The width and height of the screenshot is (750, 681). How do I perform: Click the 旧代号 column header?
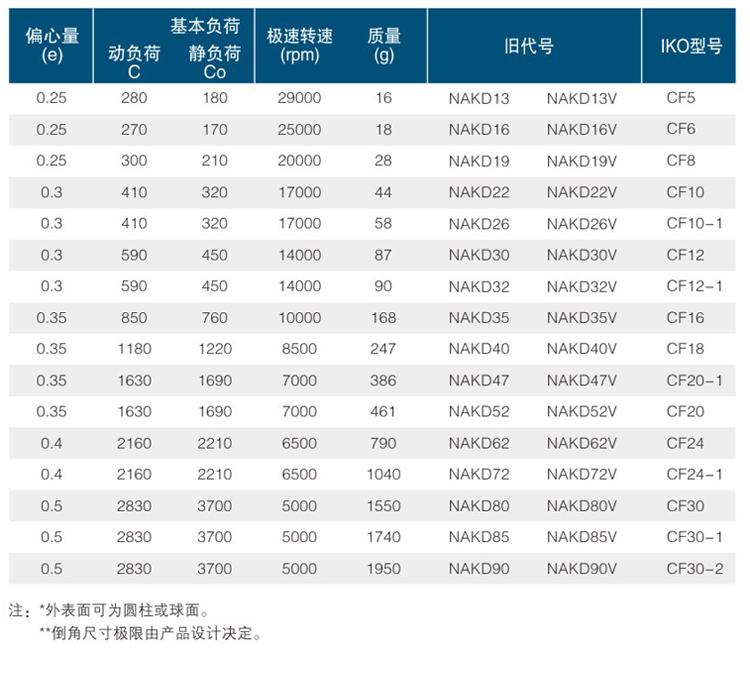pos(536,47)
